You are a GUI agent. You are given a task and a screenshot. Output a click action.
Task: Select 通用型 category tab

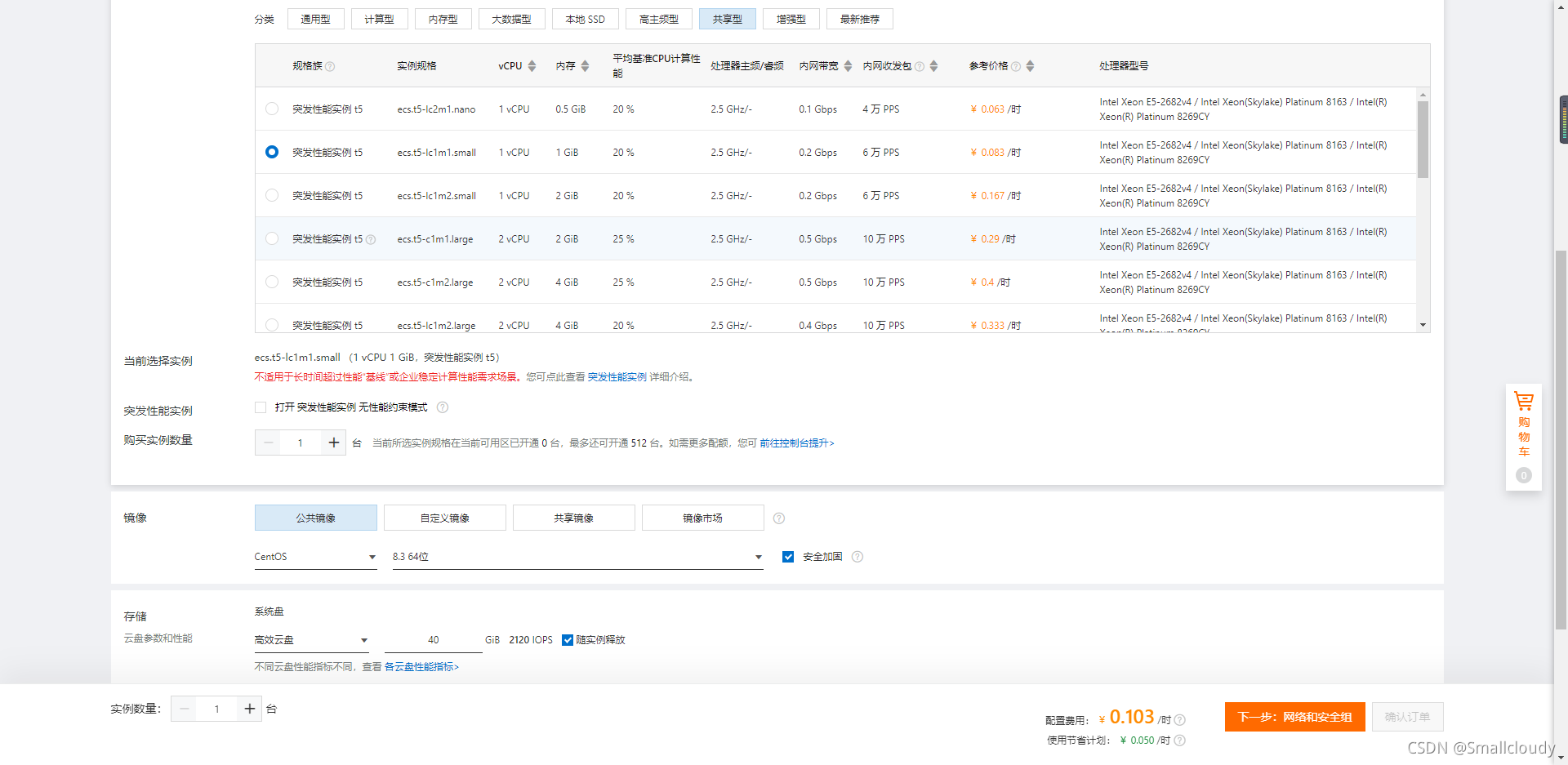point(315,19)
